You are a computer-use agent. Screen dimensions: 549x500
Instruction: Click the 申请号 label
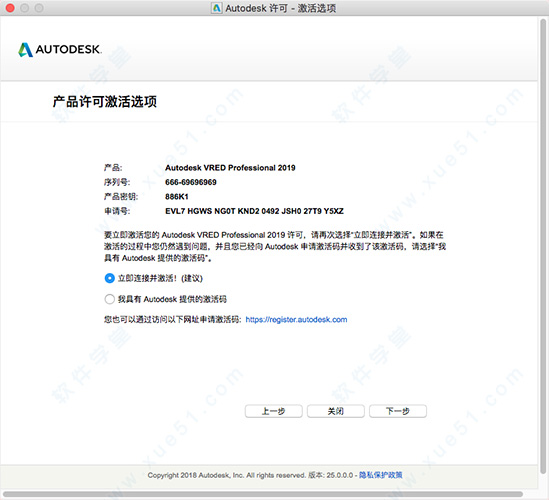click(x=117, y=211)
